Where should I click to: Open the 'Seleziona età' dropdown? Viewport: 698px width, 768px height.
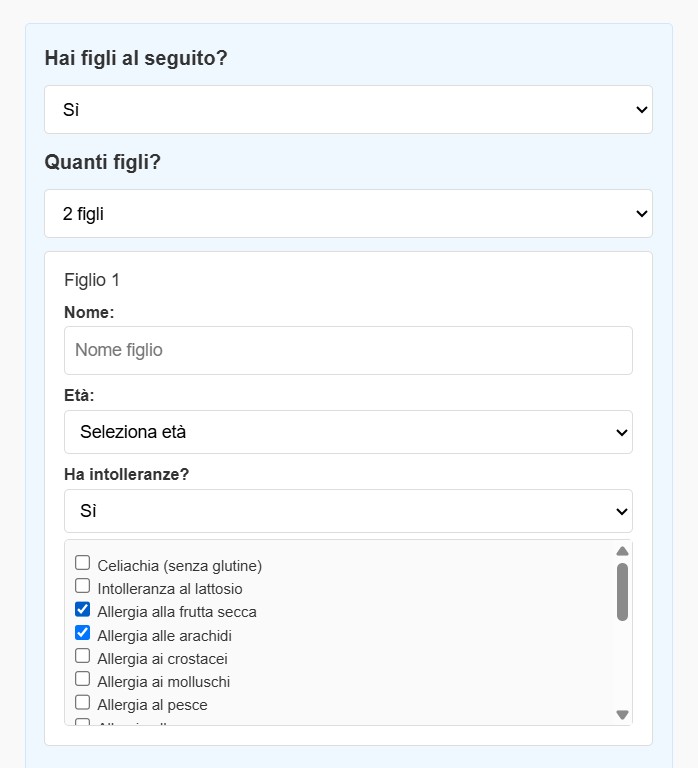click(348, 433)
